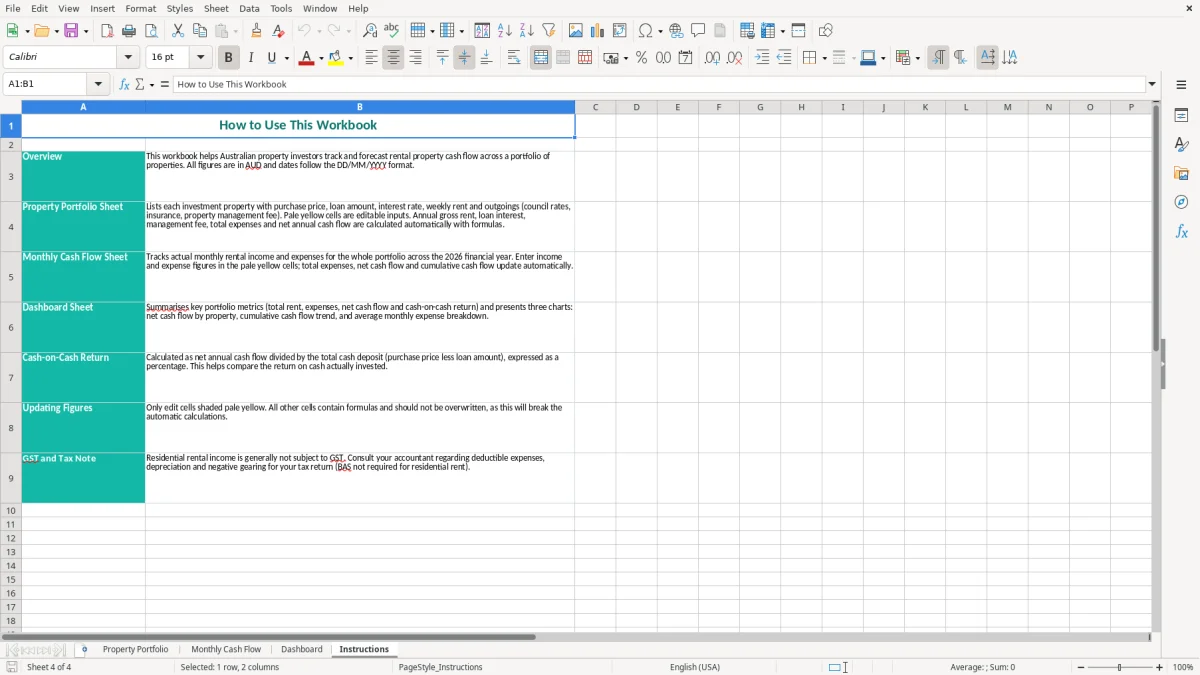Open the Name Box dropdown arrow
This screenshot has height=675, width=1200.
[x=98, y=85]
